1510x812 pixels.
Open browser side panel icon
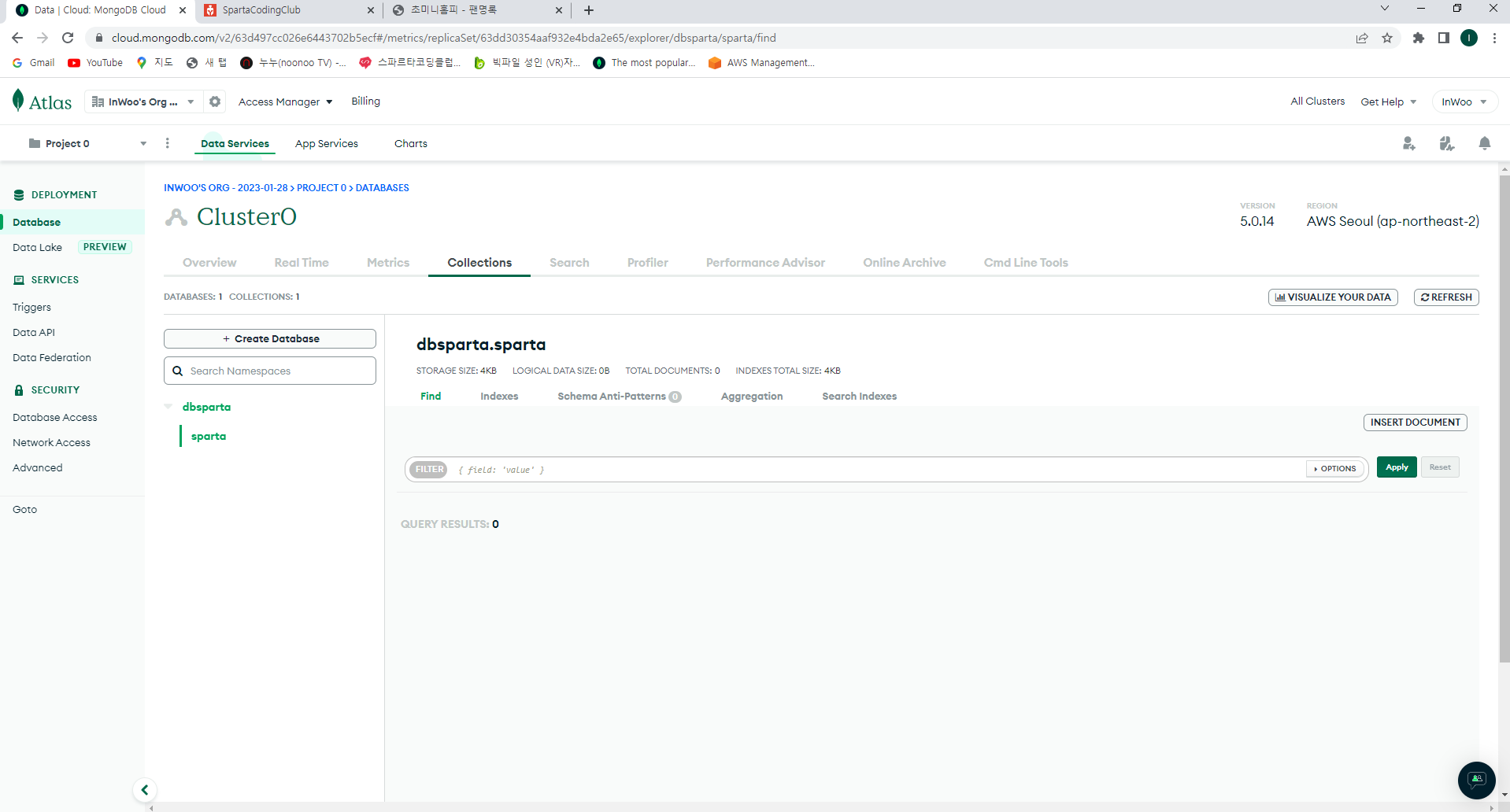pos(1444,38)
